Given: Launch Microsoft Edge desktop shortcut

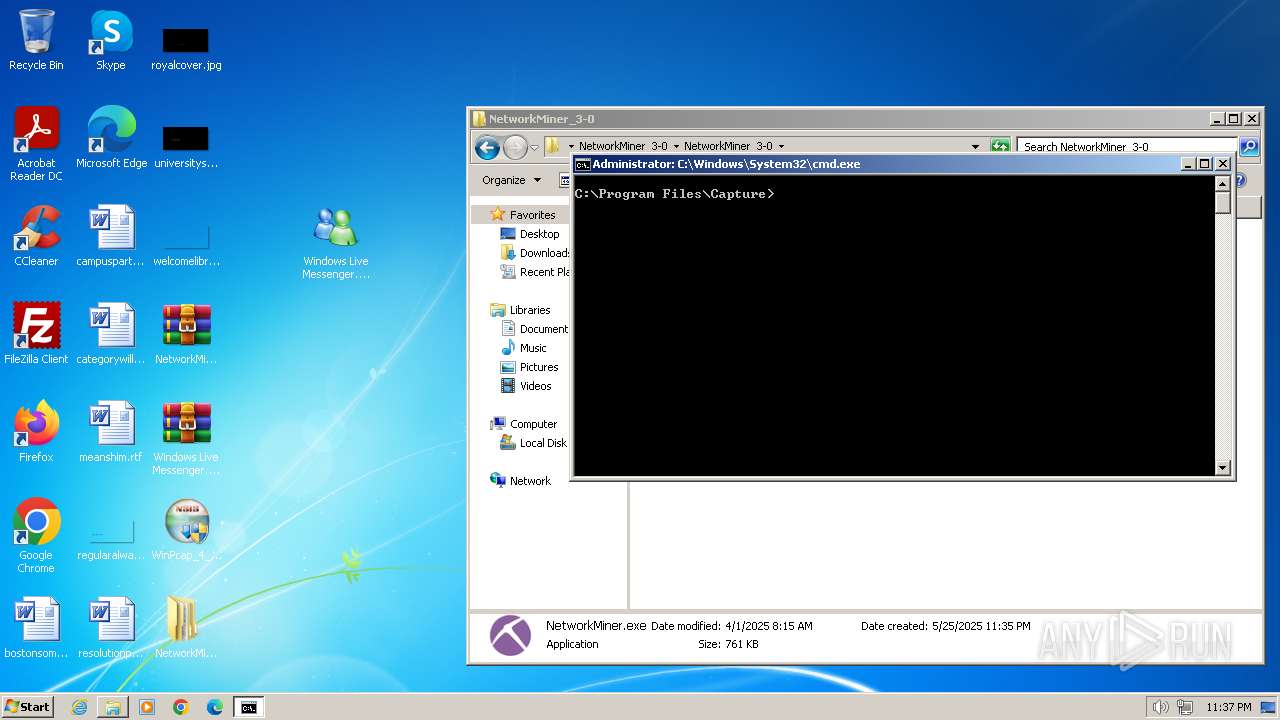Looking at the screenshot, I should [x=111, y=138].
